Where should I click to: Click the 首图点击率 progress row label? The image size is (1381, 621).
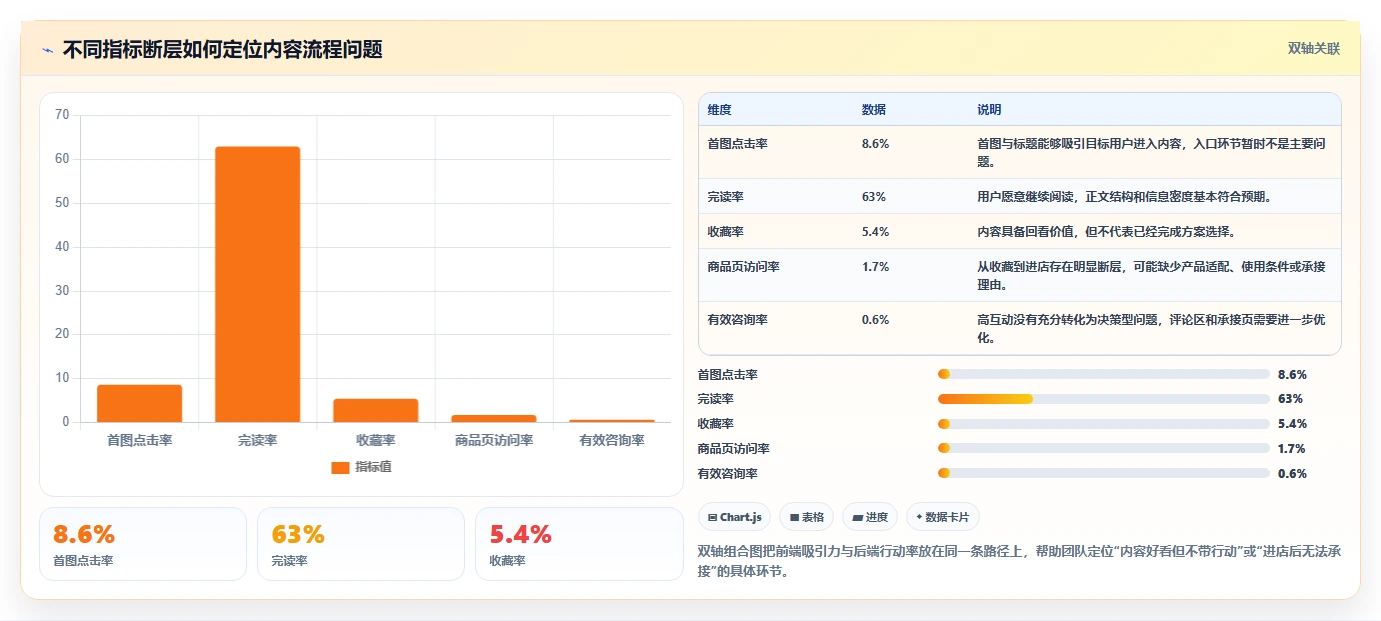728,375
